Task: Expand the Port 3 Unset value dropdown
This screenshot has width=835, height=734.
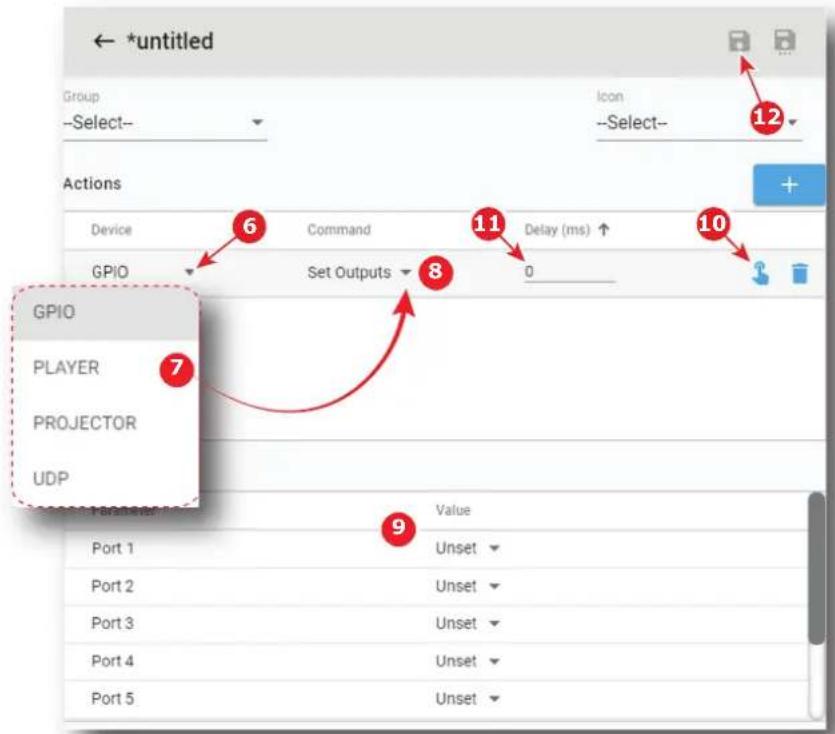Action: (468, 623)
